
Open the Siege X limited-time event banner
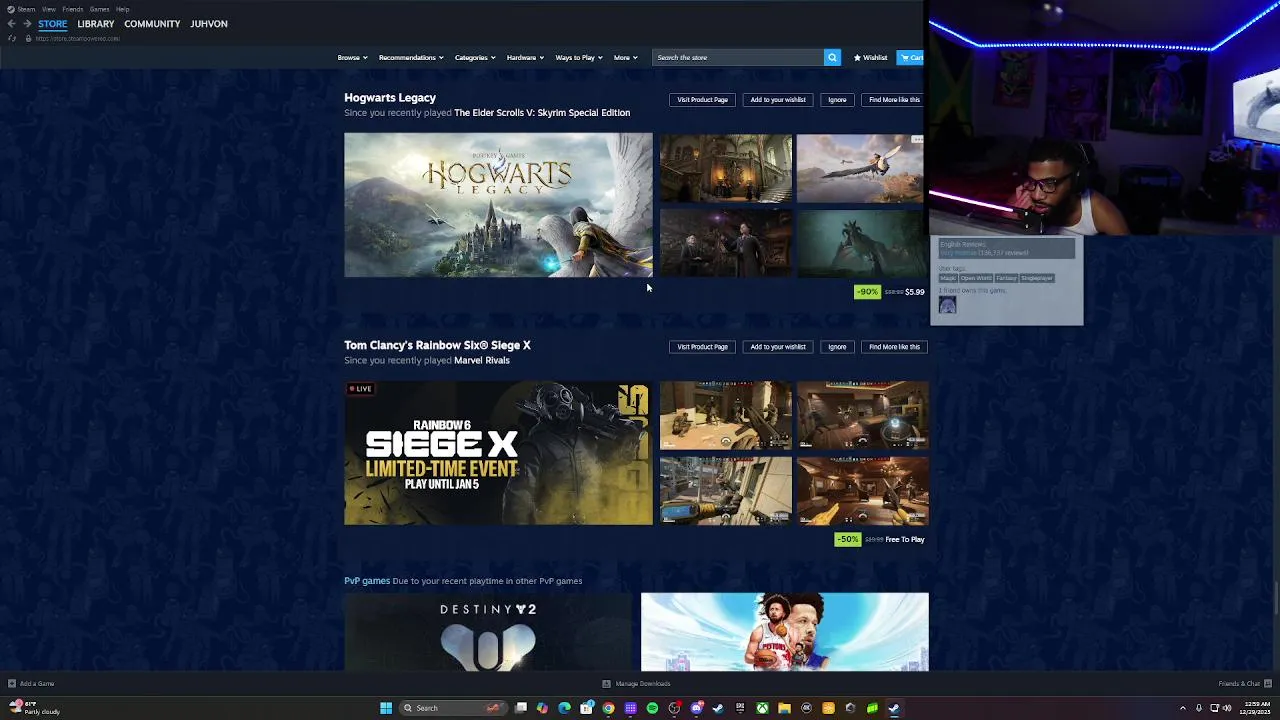[498, 453]
